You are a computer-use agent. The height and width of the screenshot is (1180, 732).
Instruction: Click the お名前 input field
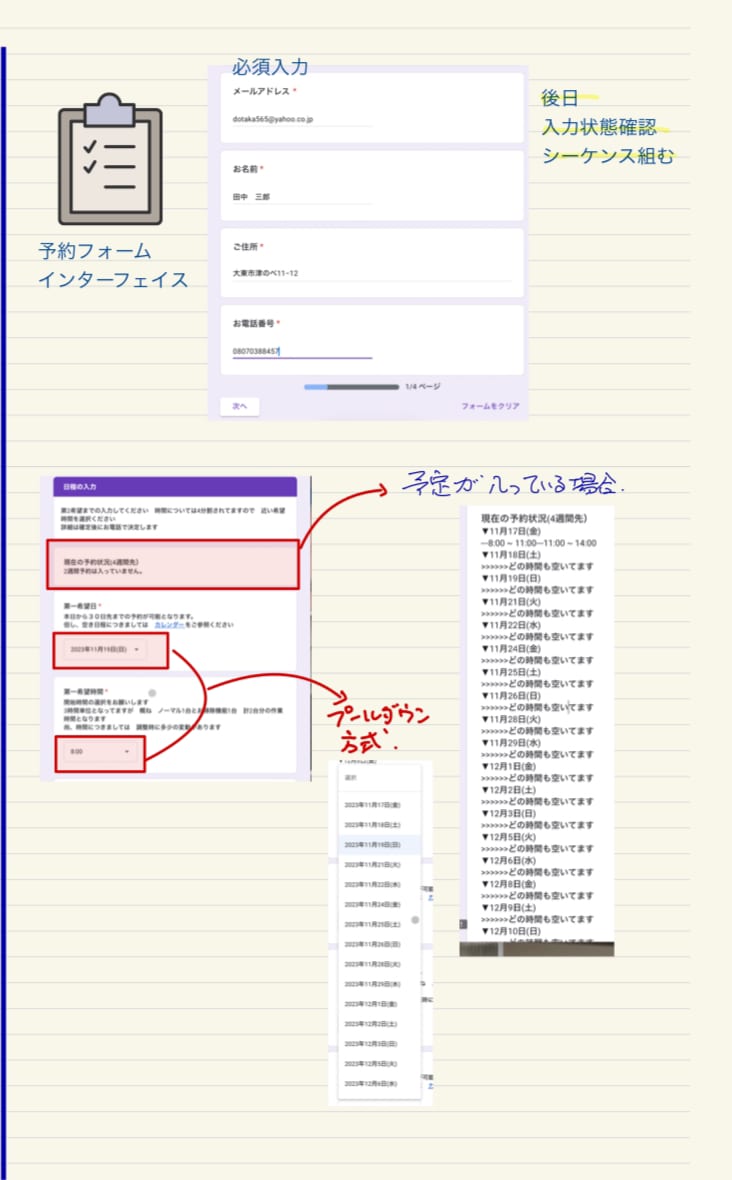point(301,197)
